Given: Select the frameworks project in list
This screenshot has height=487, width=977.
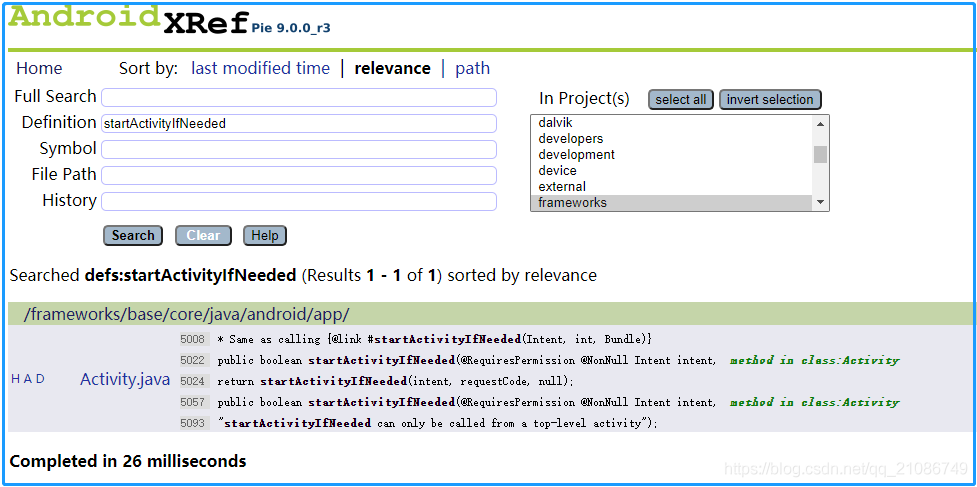Looking at the screenshot, I should [x=672, y=202].
